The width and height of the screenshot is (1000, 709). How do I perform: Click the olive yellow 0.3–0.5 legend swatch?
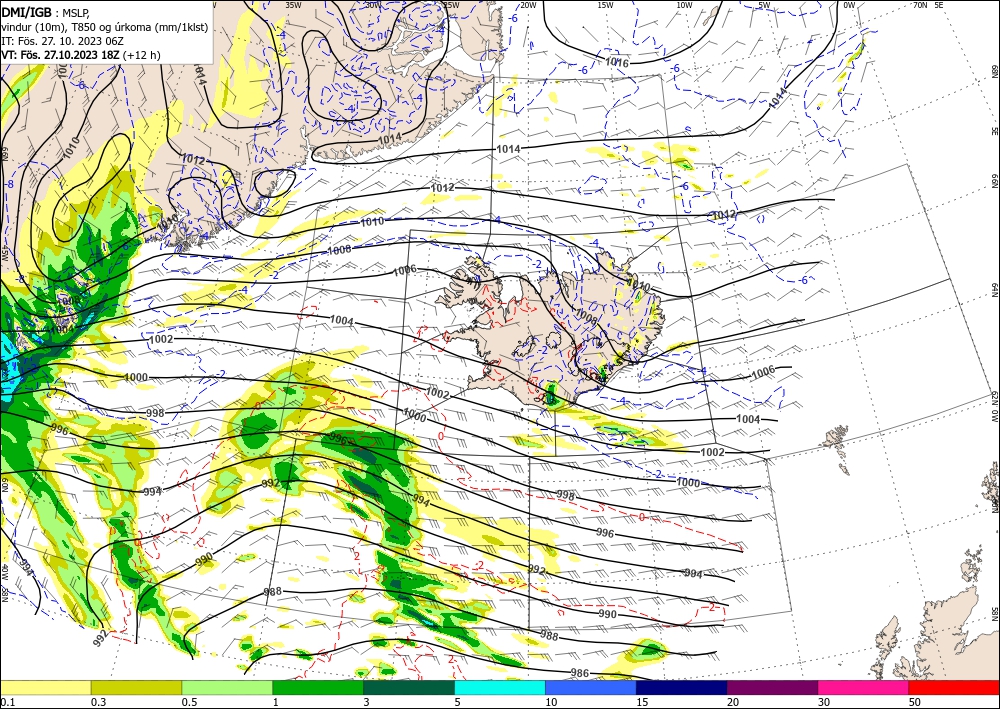pos(136,687)
